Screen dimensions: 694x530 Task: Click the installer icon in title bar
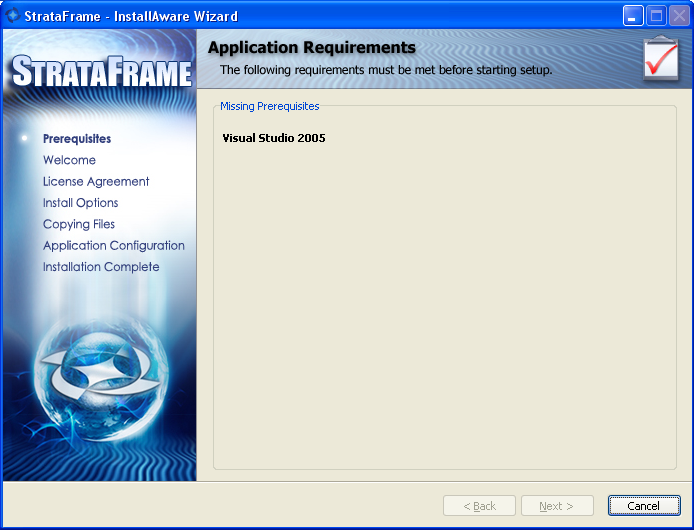pyautogui.click(x=14, y=16)
